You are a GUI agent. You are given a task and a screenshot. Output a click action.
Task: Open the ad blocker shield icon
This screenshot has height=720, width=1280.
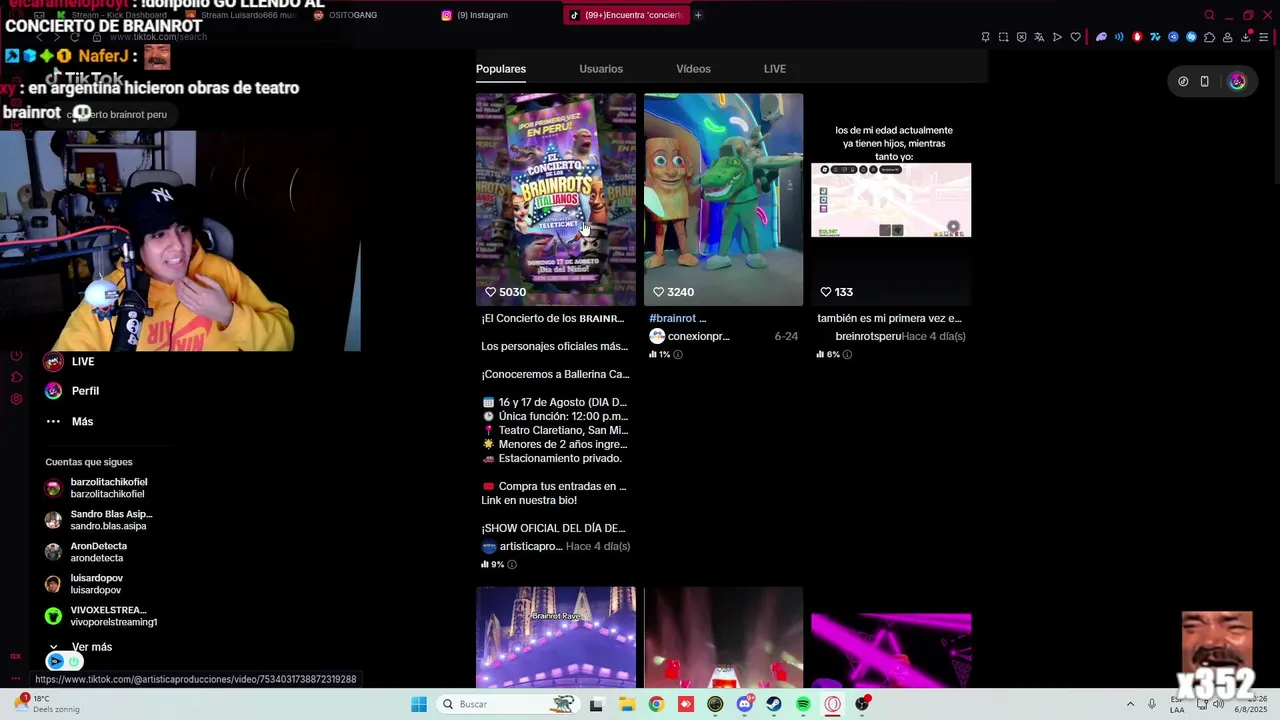1021,37
